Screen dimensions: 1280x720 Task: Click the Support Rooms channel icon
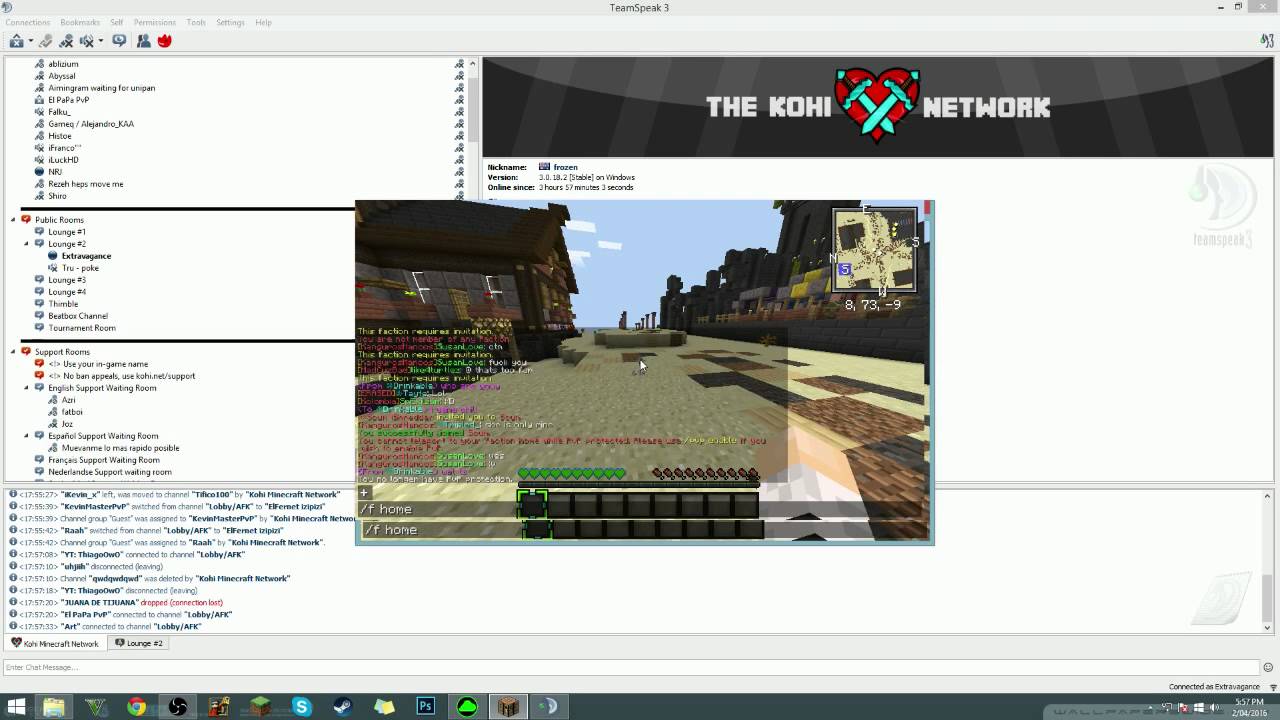click(26, 352)
